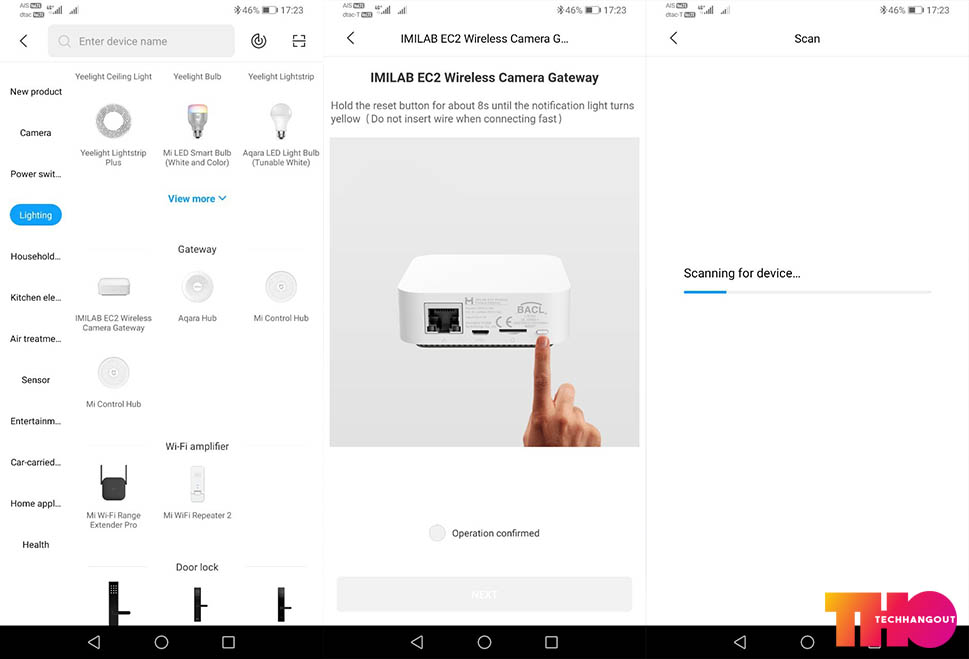This screenshot has height=659, width=969.
Task: Tap the Enter device name search field
Action: 142,41
